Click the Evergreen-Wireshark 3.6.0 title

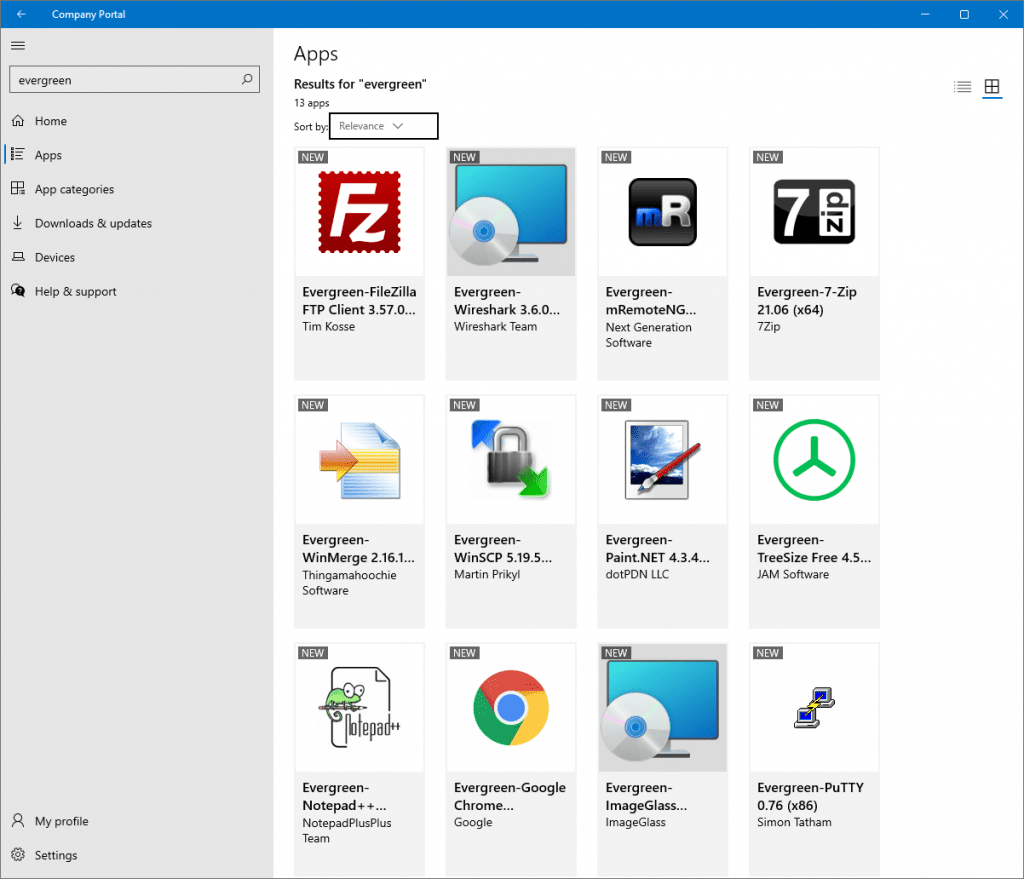point(507,300)
